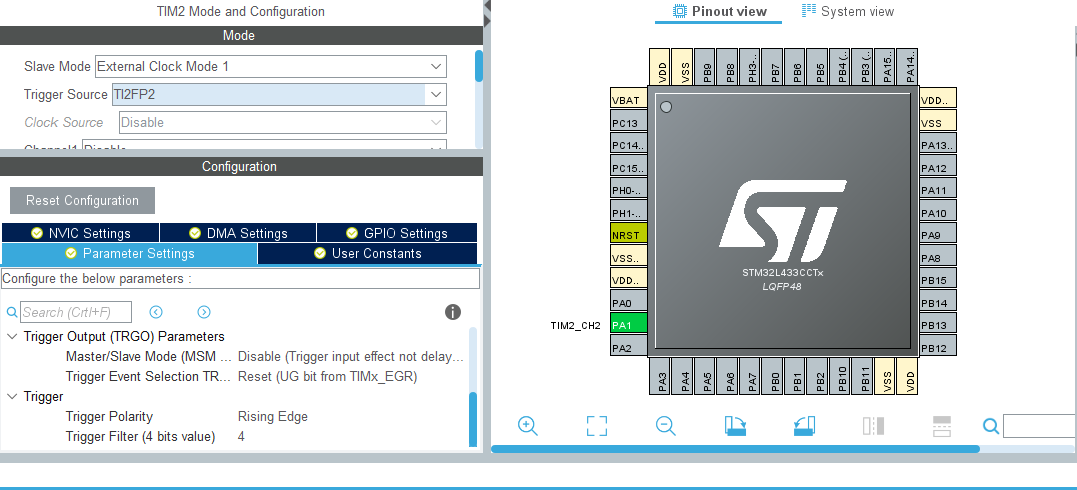This screenshot has height=490, width=1077.
Task: Select the PB10 pin at bottom
Action: [x=839, y=376]
